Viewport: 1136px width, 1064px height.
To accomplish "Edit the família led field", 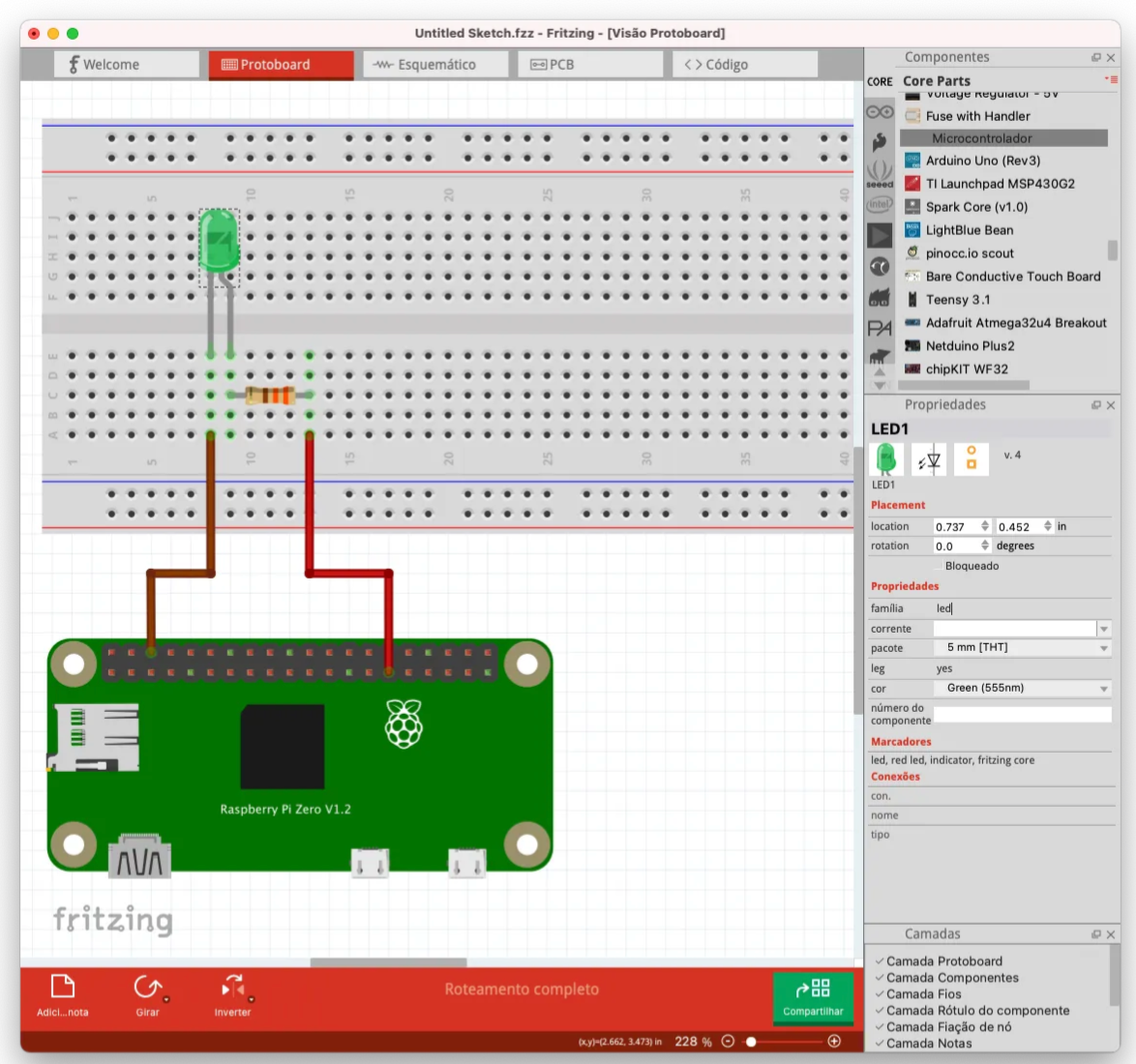I will tap(1022, 608).
